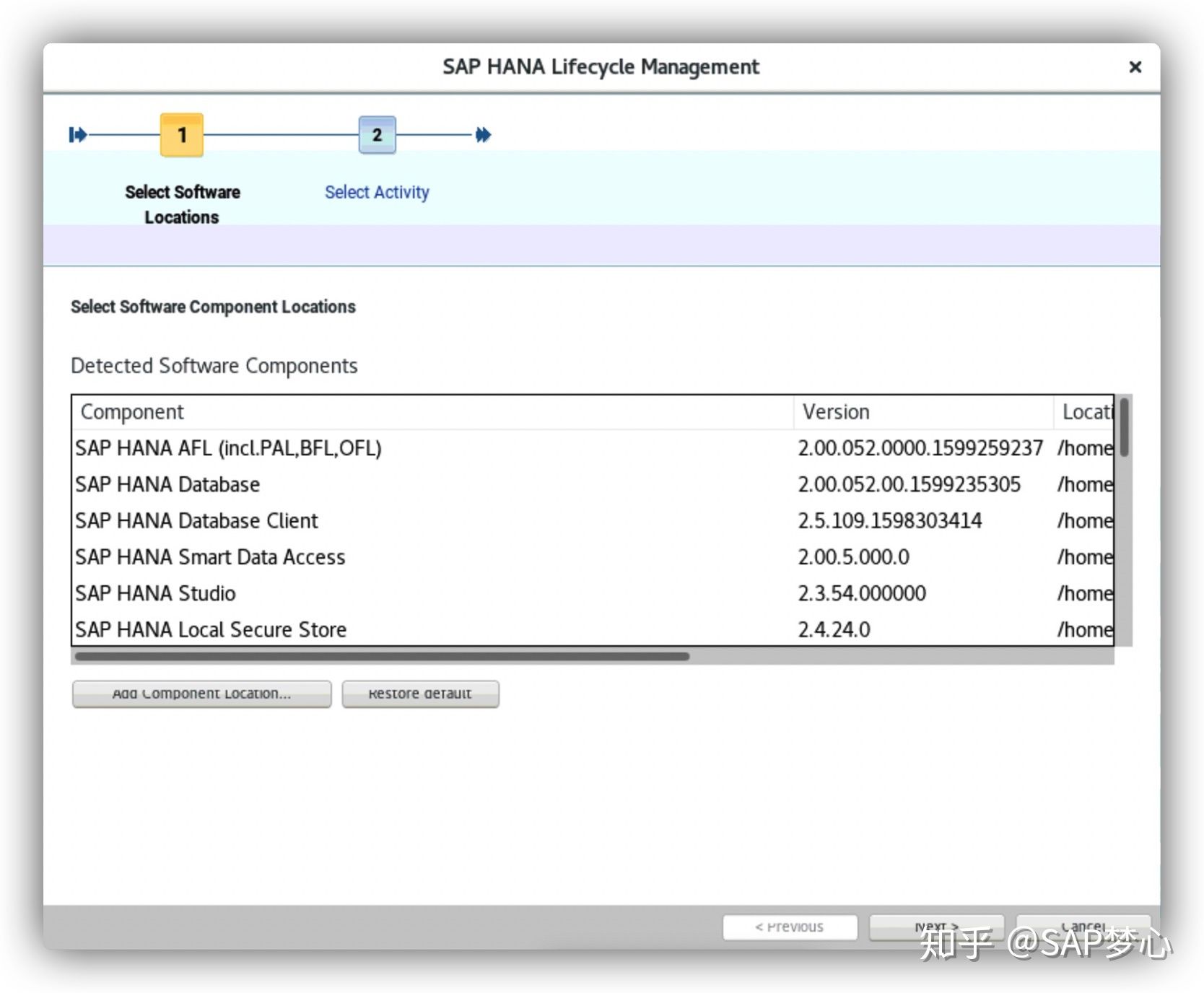Click version 2.5.109.1598303414 cell
The width and height of the screenshot is (1204, 993).
tap(889, 520)
